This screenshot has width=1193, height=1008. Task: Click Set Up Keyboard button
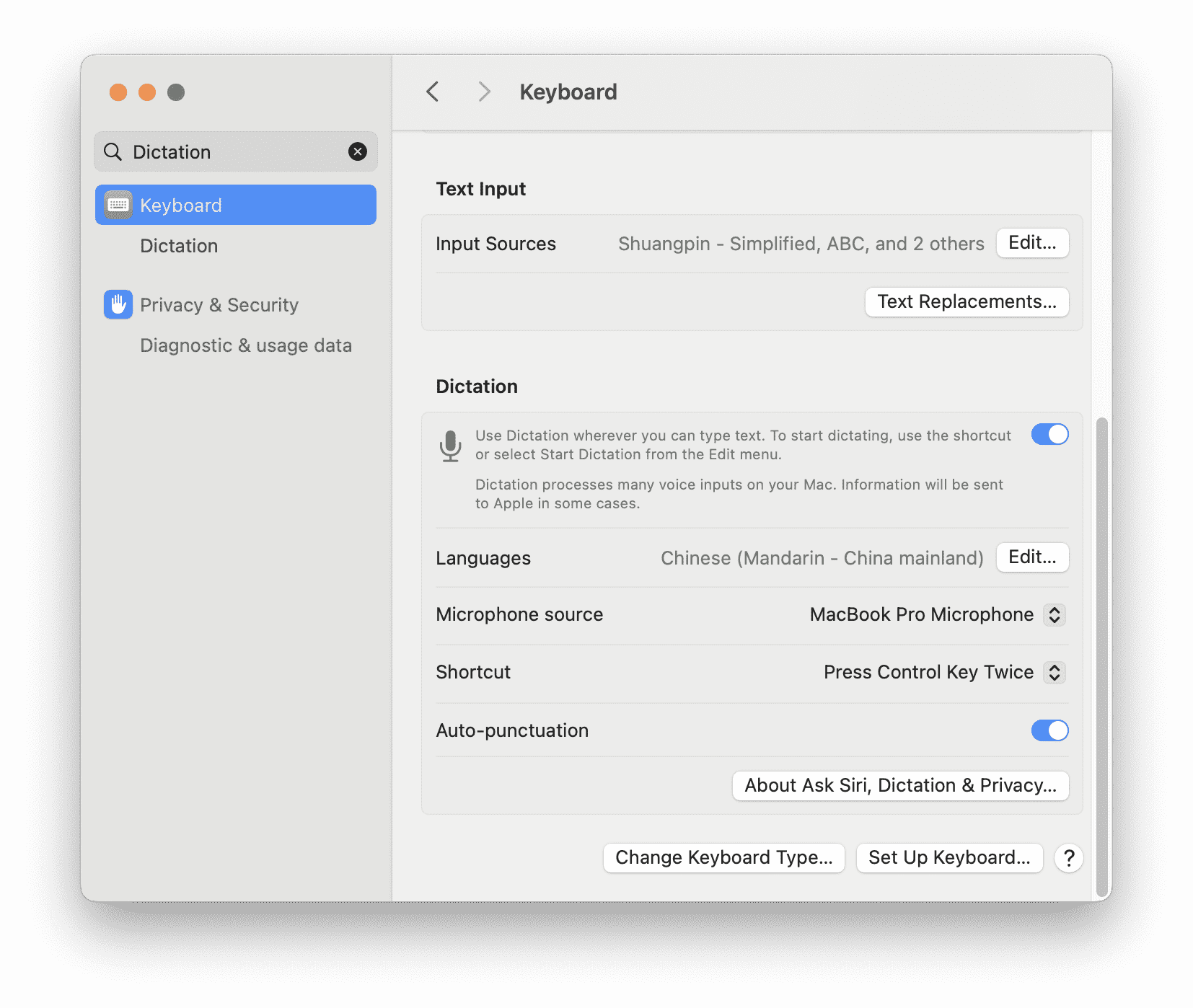coord(949,858)
